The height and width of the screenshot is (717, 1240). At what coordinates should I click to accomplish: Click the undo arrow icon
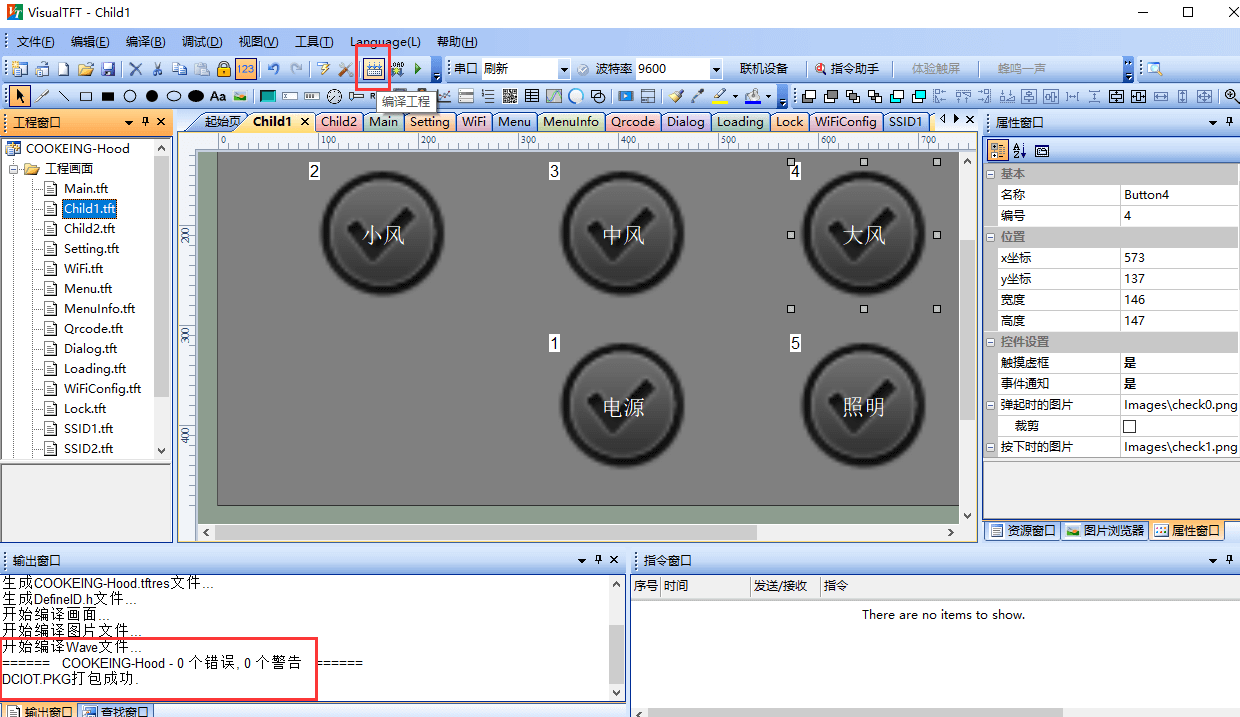[x=272, y=69]
